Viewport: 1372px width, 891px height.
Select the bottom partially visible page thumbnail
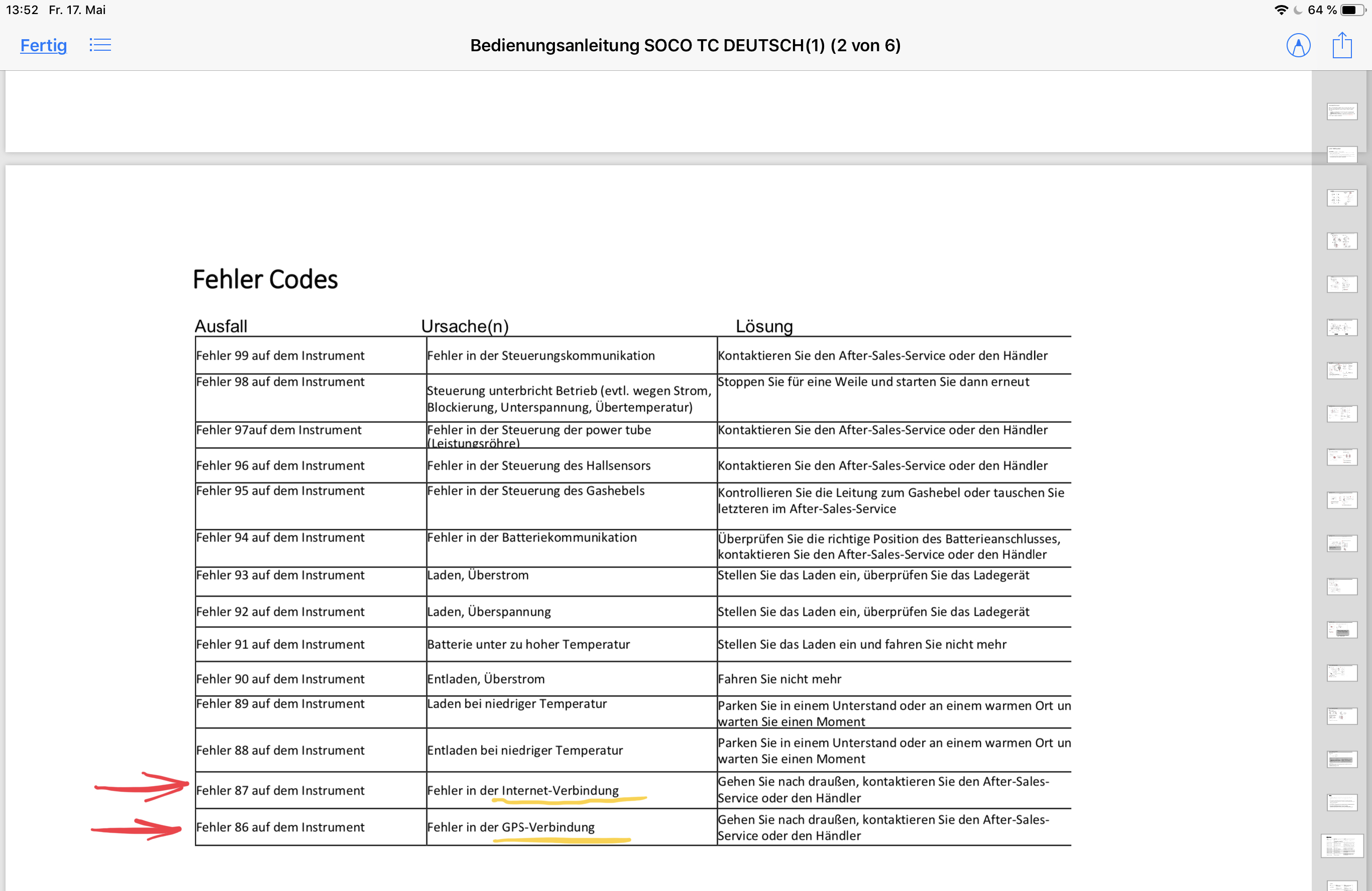[1341, 885]
